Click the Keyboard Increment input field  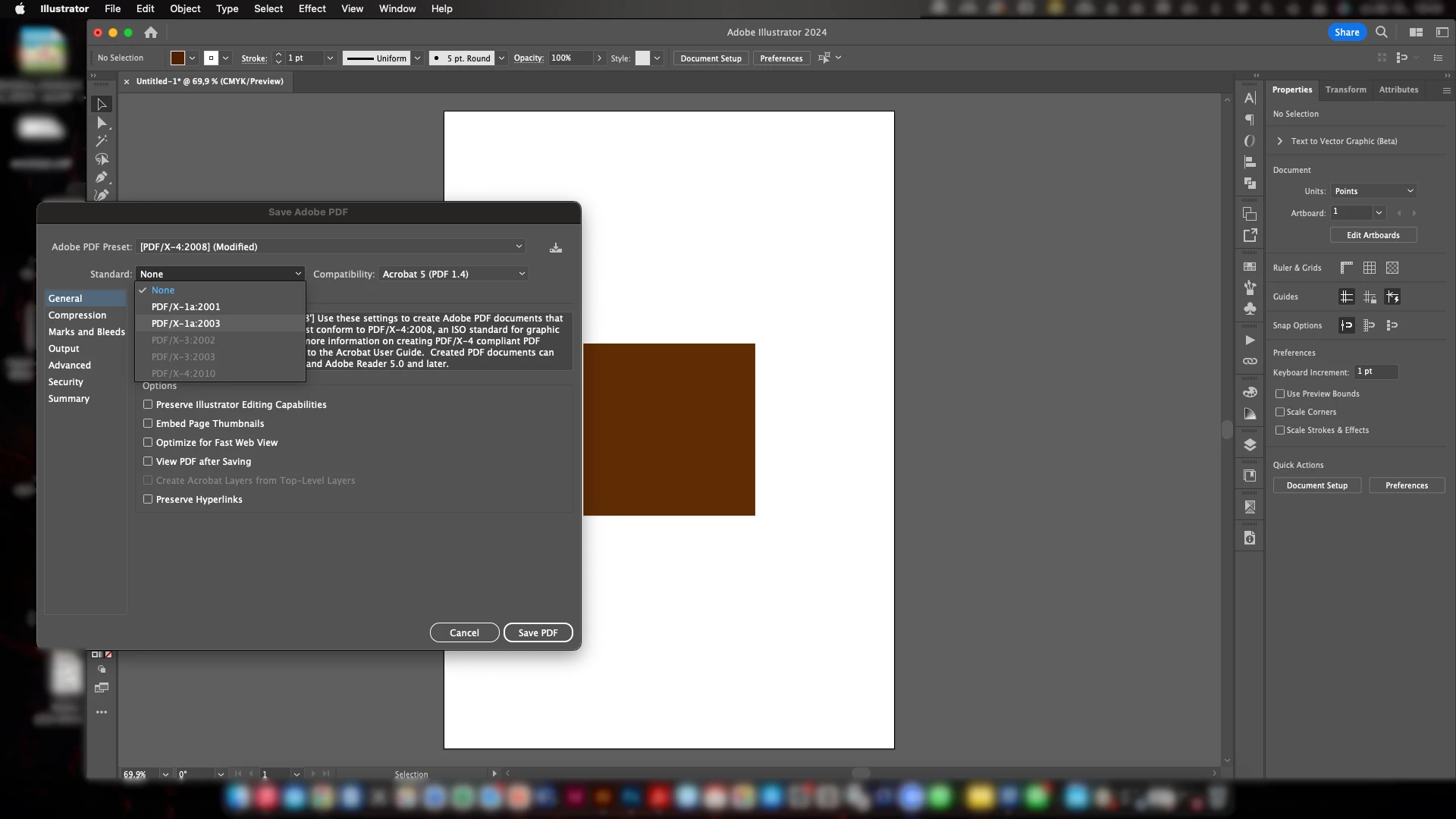1376,372
